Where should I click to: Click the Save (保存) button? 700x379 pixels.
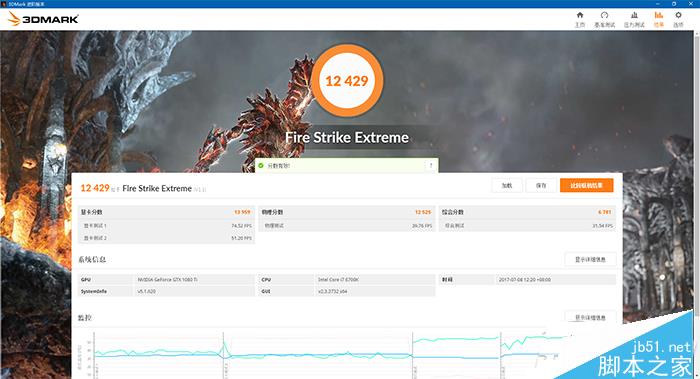coord(541,185)
